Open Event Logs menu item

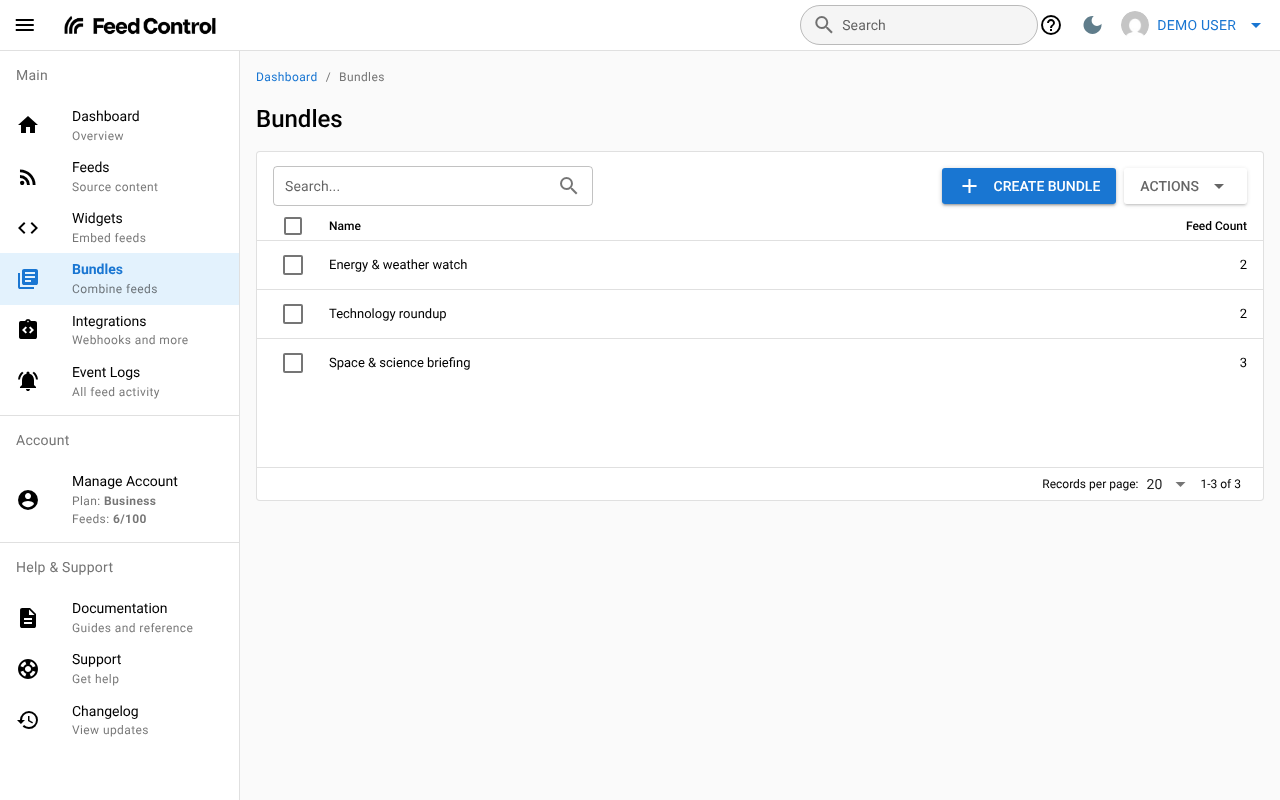pos(120,381)
